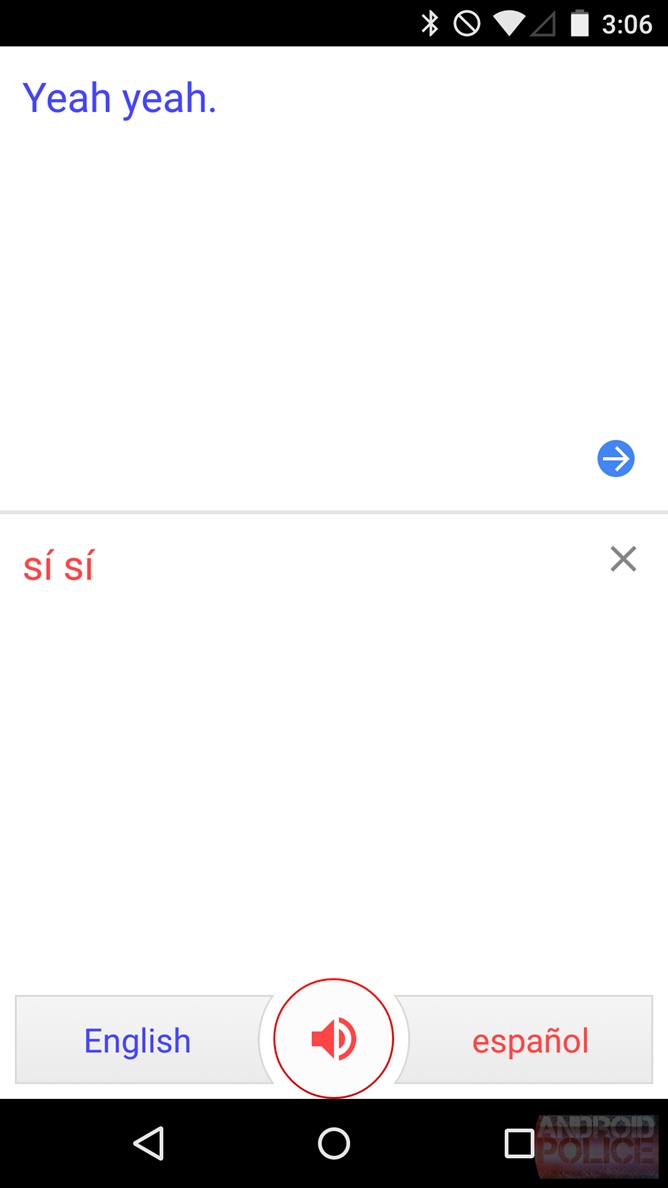Select español as the speaking language
The image size is (668, 1188).
(x=530, y=1041)
